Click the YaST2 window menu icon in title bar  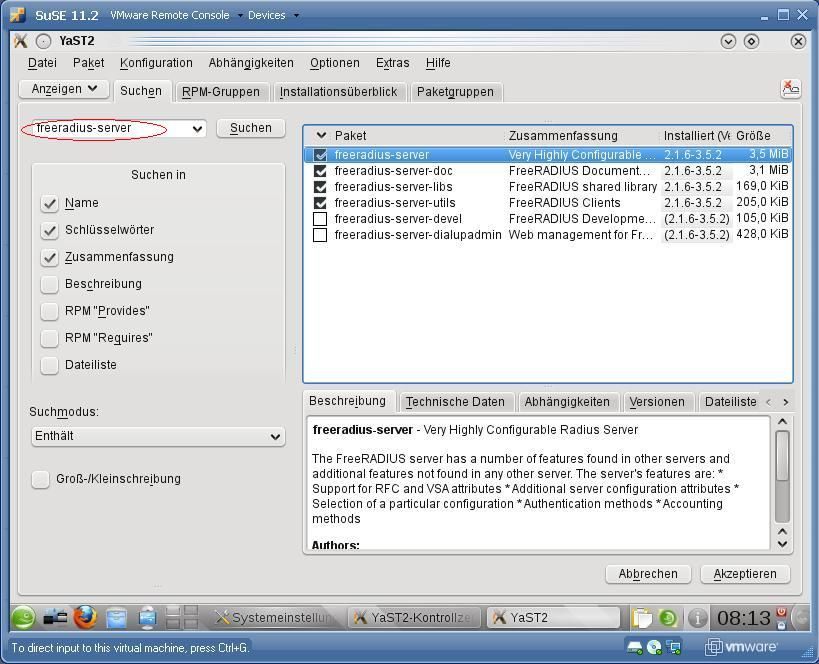pyautogui.click(x=21, y=41)
